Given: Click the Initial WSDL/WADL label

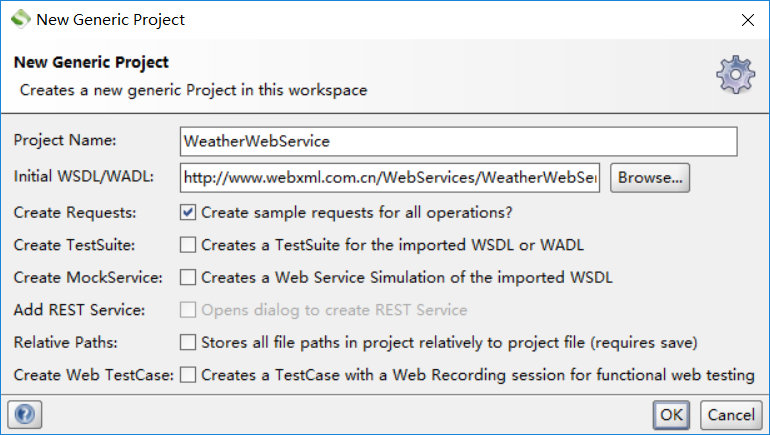Looking at the screenshot, I should [x=83, y=176].
